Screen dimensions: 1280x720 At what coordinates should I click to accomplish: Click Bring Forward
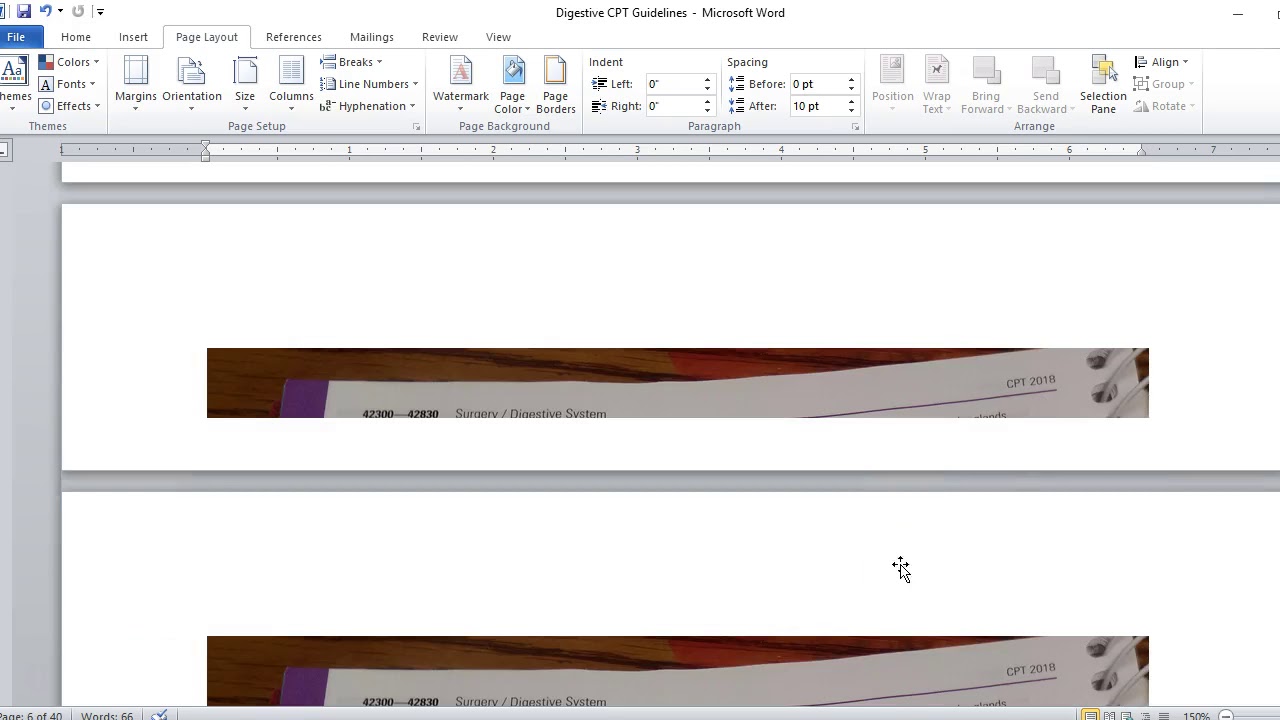[986, 84]
